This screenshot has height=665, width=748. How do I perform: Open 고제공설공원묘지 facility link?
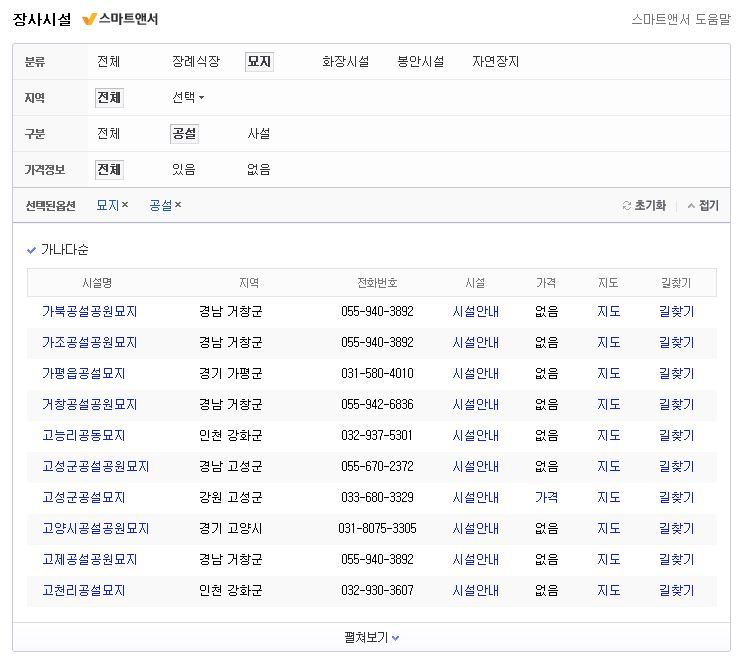pyautogui.click(x=90, y=560)
